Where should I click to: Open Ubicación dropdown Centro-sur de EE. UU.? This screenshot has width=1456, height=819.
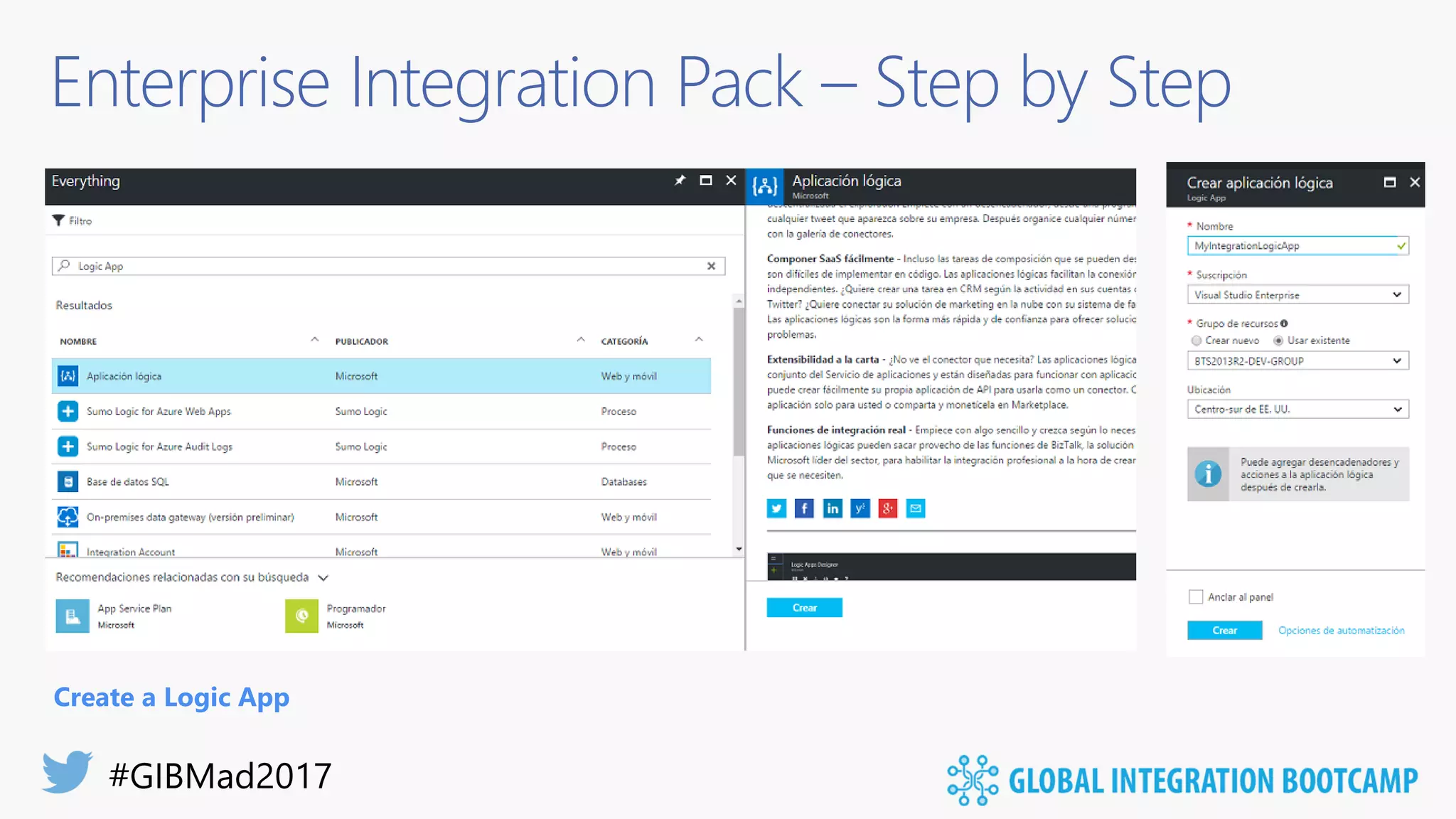[x=1298, y=409]
